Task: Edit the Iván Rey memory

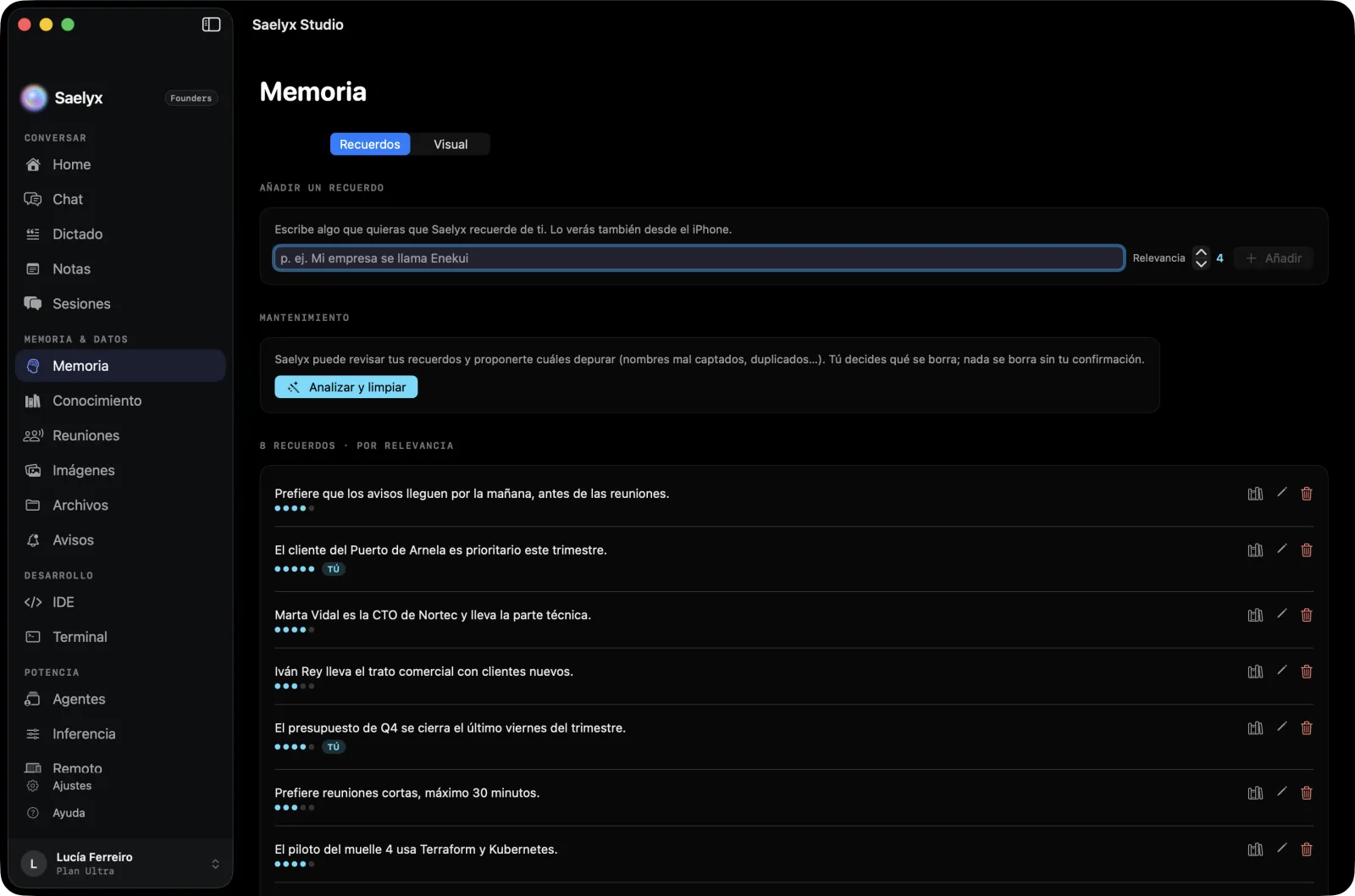Action: pyautogui.click(x=1281, y=671)
